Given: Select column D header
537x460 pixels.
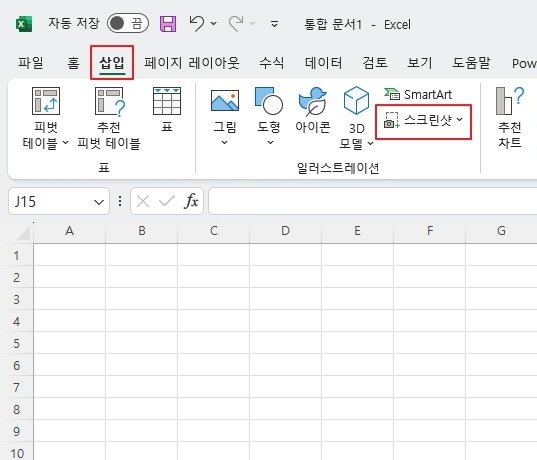Looking at the screenshot, I should 285,231.
